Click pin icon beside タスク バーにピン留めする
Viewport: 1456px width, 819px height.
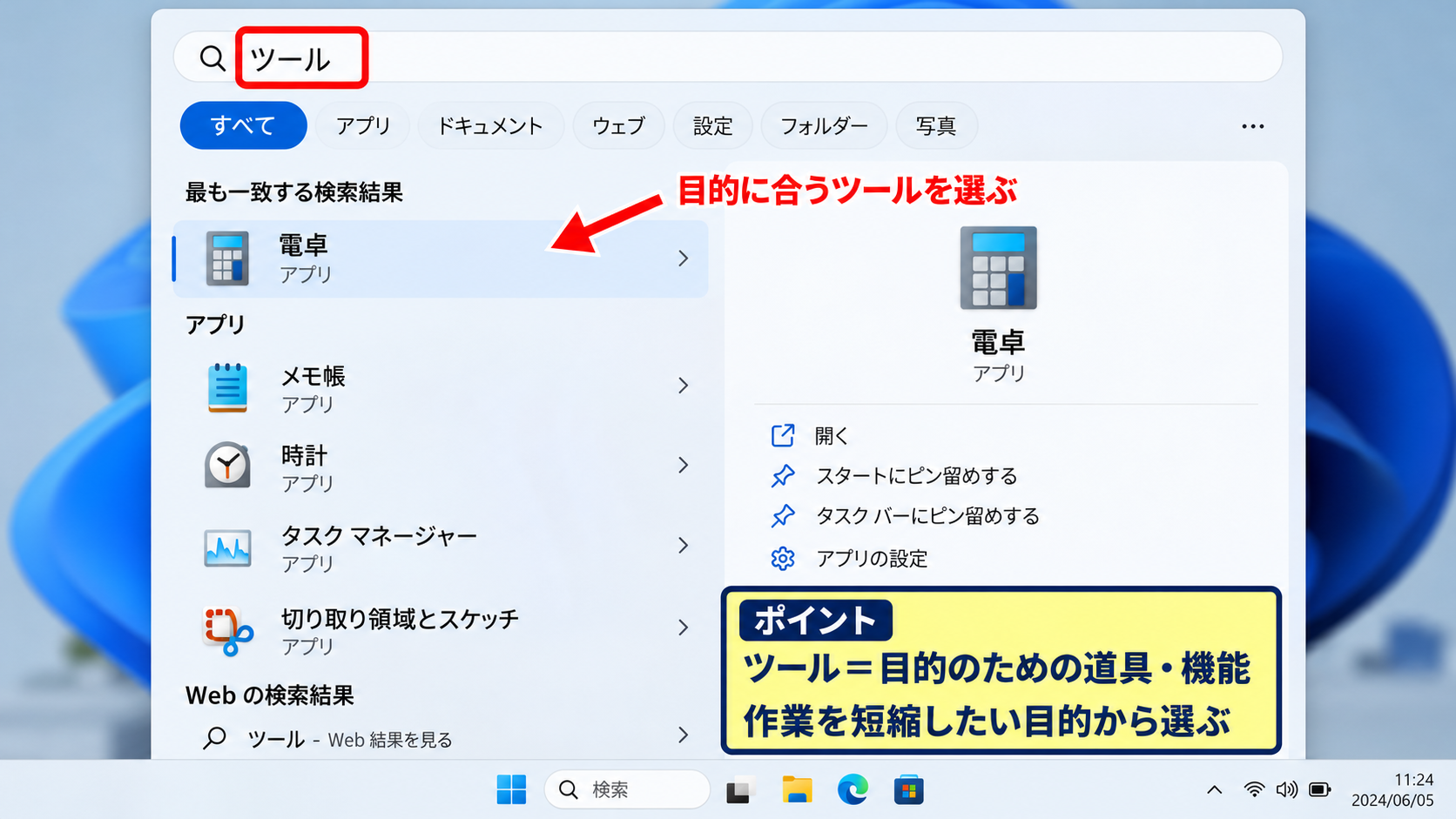click(x=783, y=516)
